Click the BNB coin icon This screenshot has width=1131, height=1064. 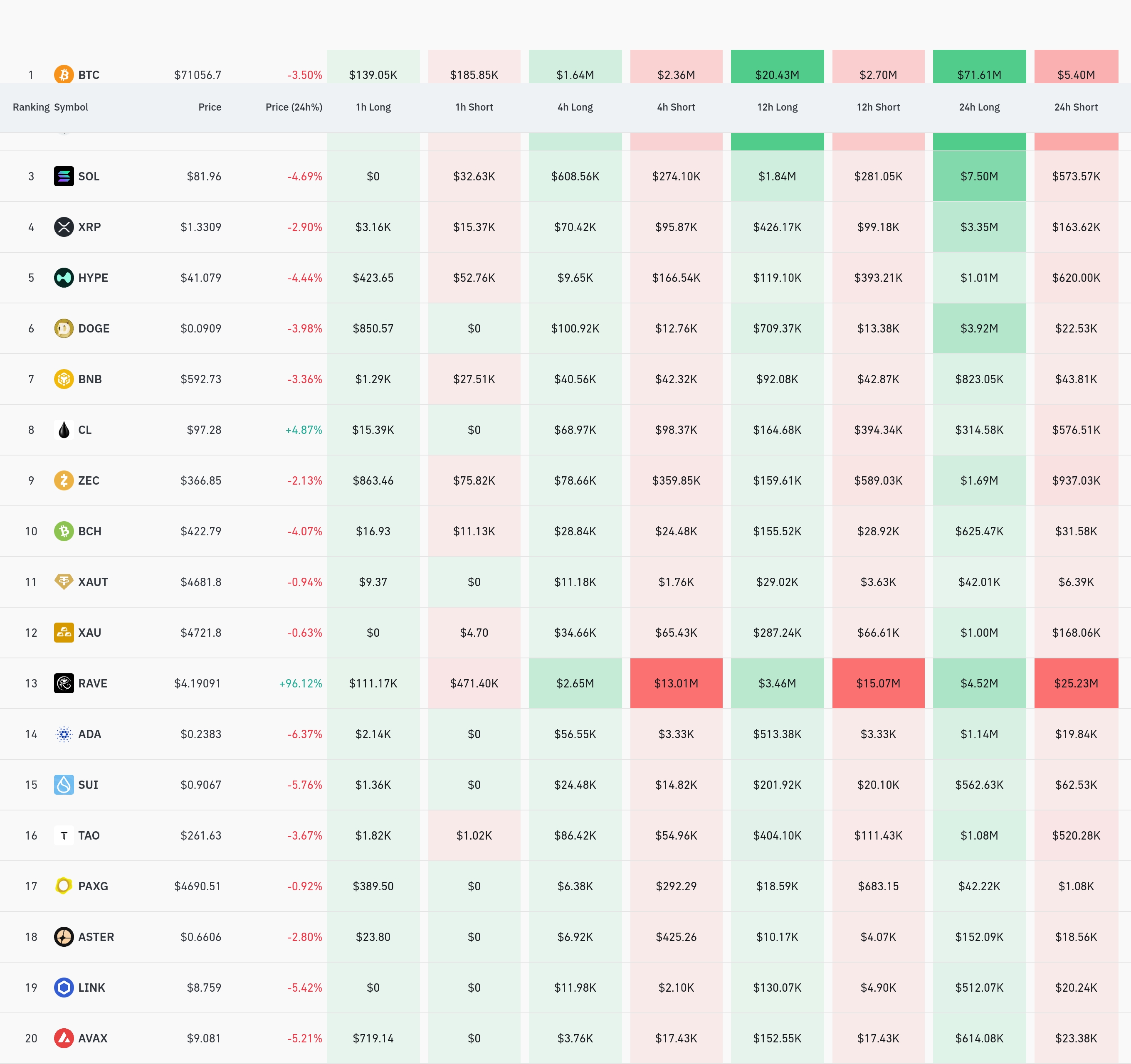(x=64, y=379)
